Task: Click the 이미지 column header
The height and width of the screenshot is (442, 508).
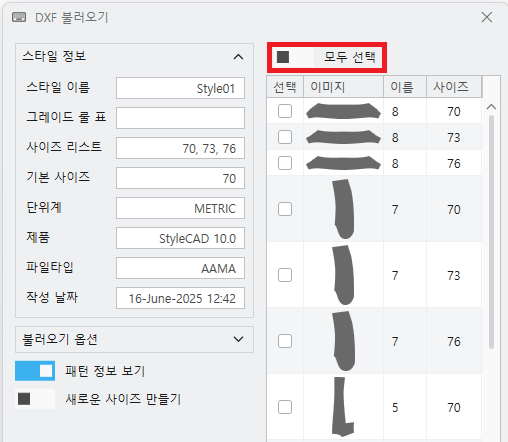Action: click(x=343, y=87)
